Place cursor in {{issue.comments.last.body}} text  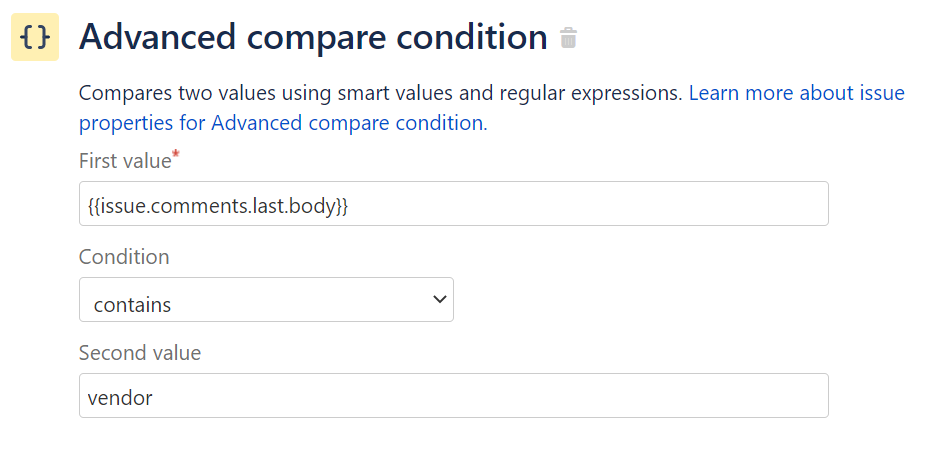tap(218, 205)
